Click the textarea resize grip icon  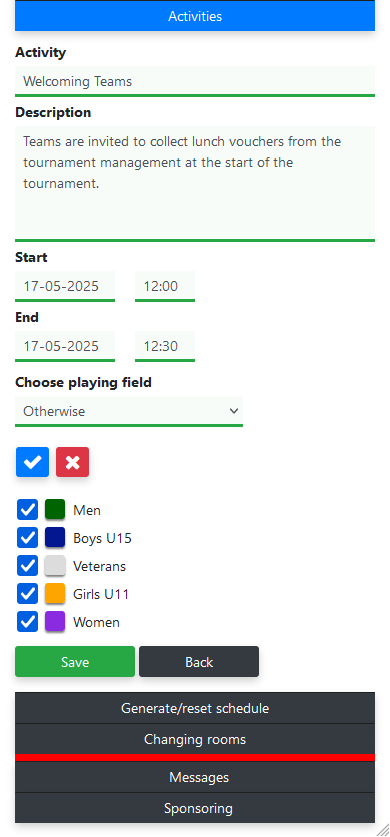tap(383, 829)
